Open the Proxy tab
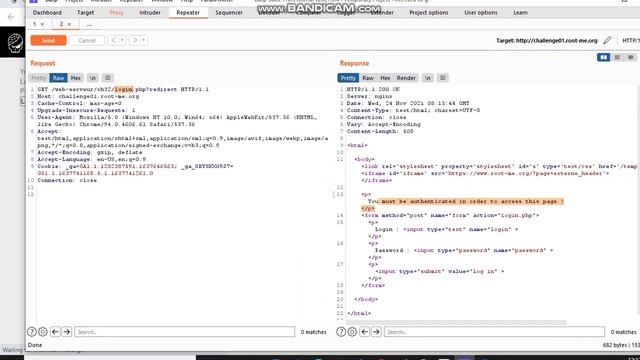 point(116,13)
